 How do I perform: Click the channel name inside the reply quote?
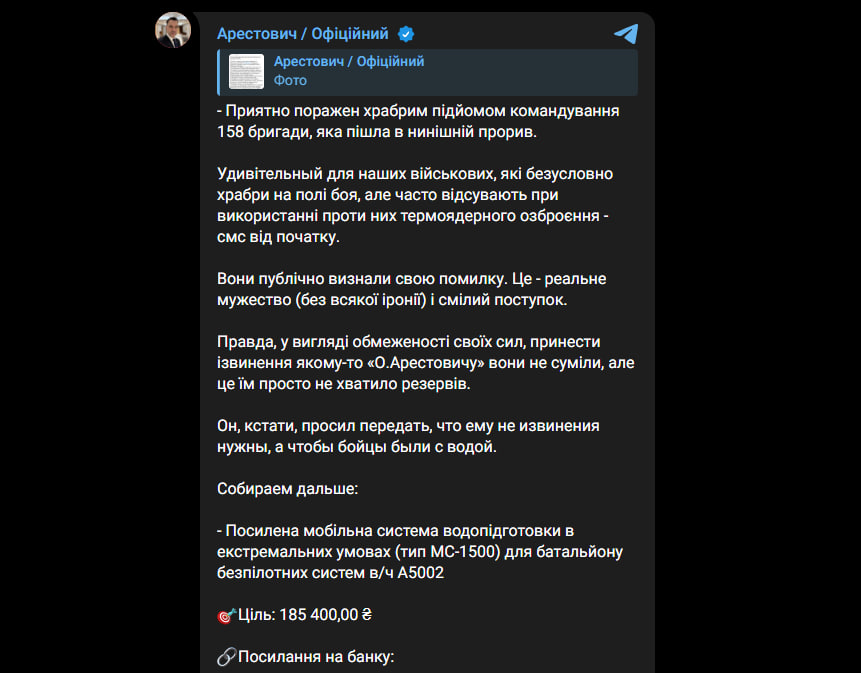click(x=349, y=62)
